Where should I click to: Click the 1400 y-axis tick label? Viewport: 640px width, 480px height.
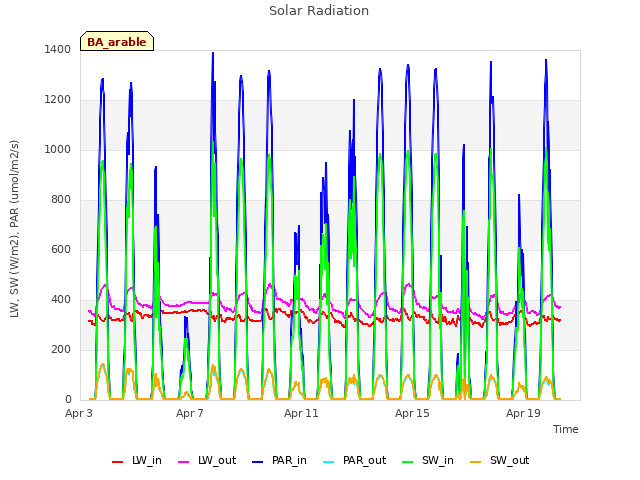pyautogui.click(x=58, y=50)
